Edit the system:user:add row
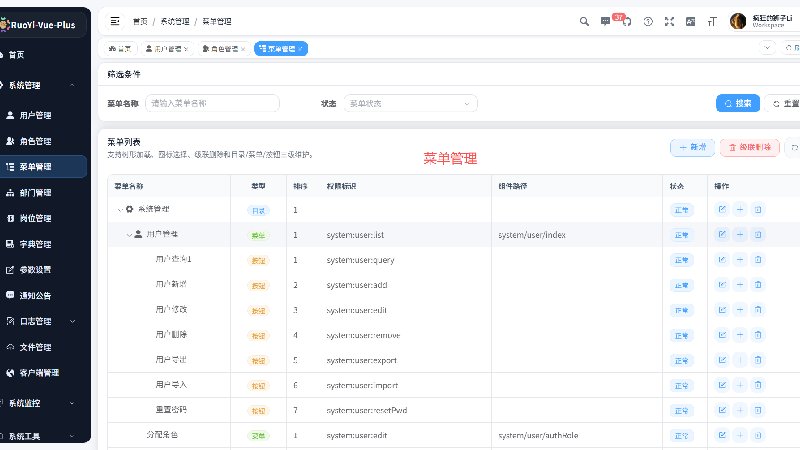 click(722, 284)
